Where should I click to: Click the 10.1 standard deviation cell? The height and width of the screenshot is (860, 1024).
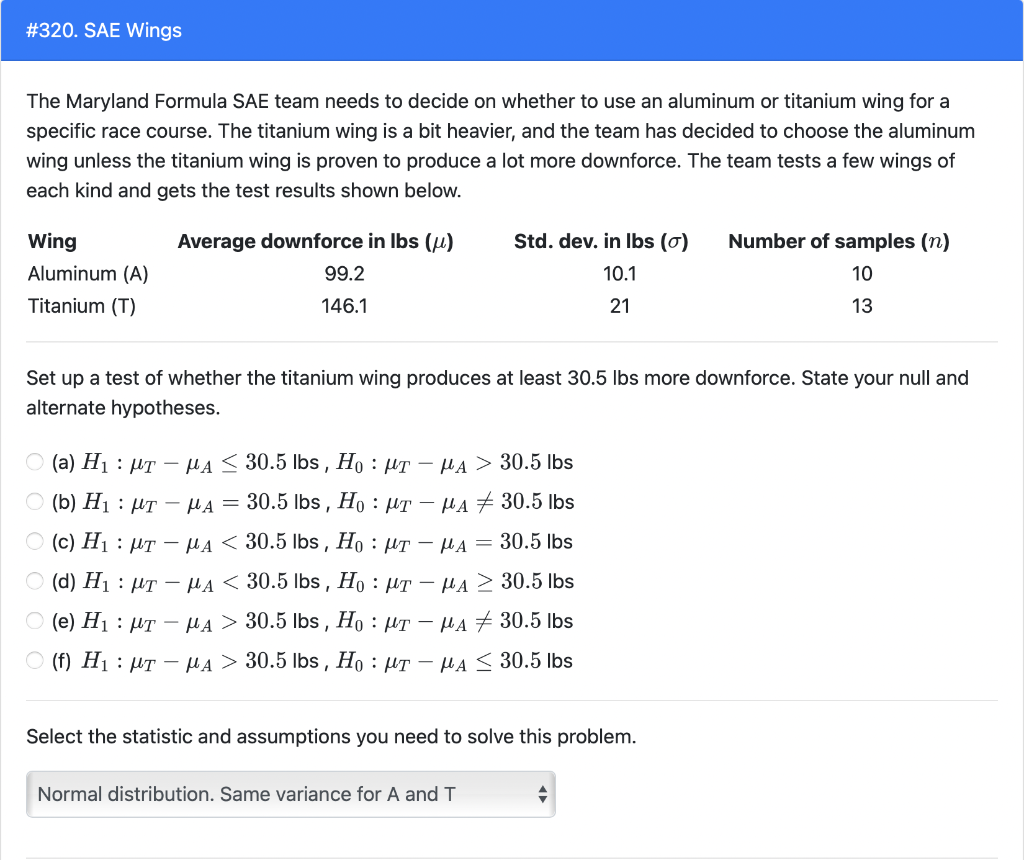coord(620,274)
